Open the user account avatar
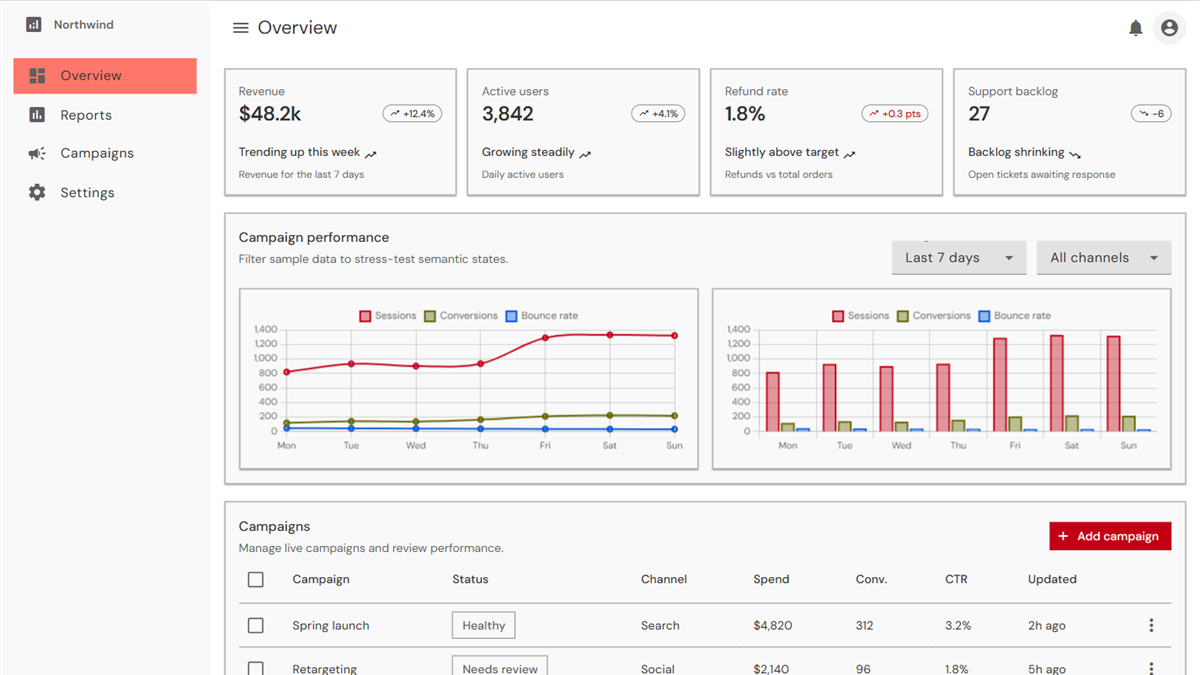 pos(1169,28)
